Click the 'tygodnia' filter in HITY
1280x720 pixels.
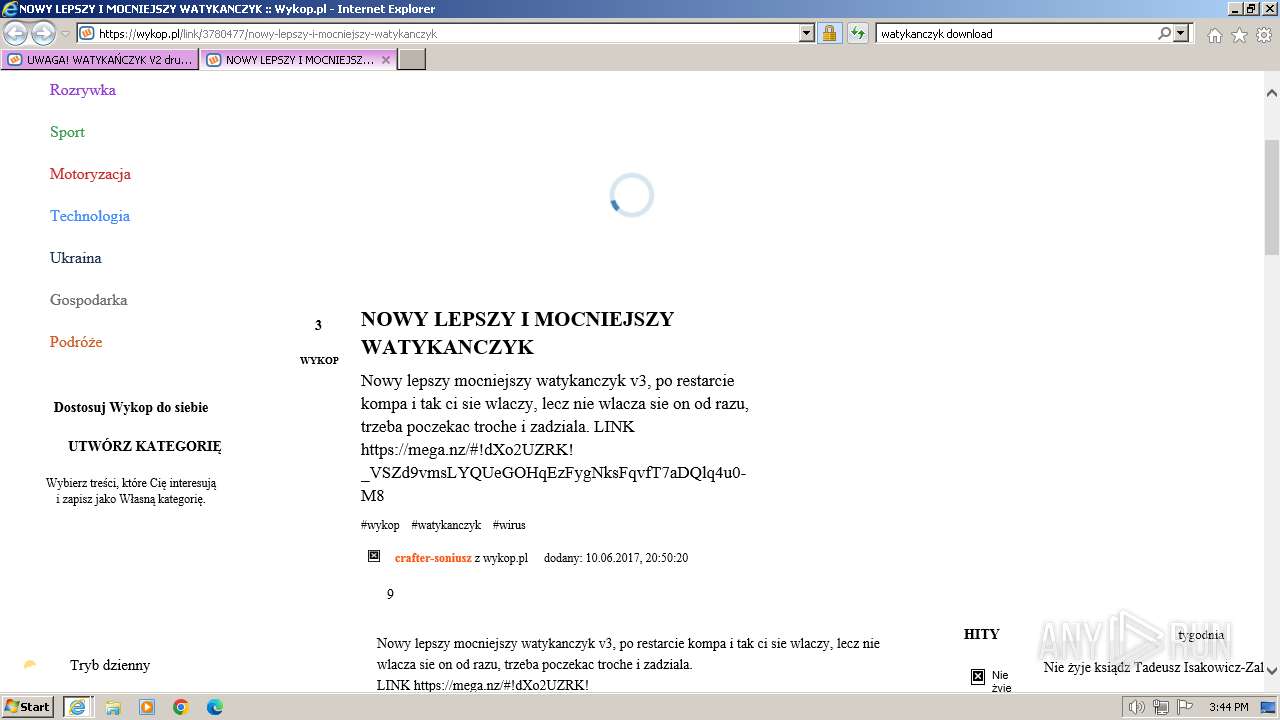pyautogui.click(x=1201, y=635)
